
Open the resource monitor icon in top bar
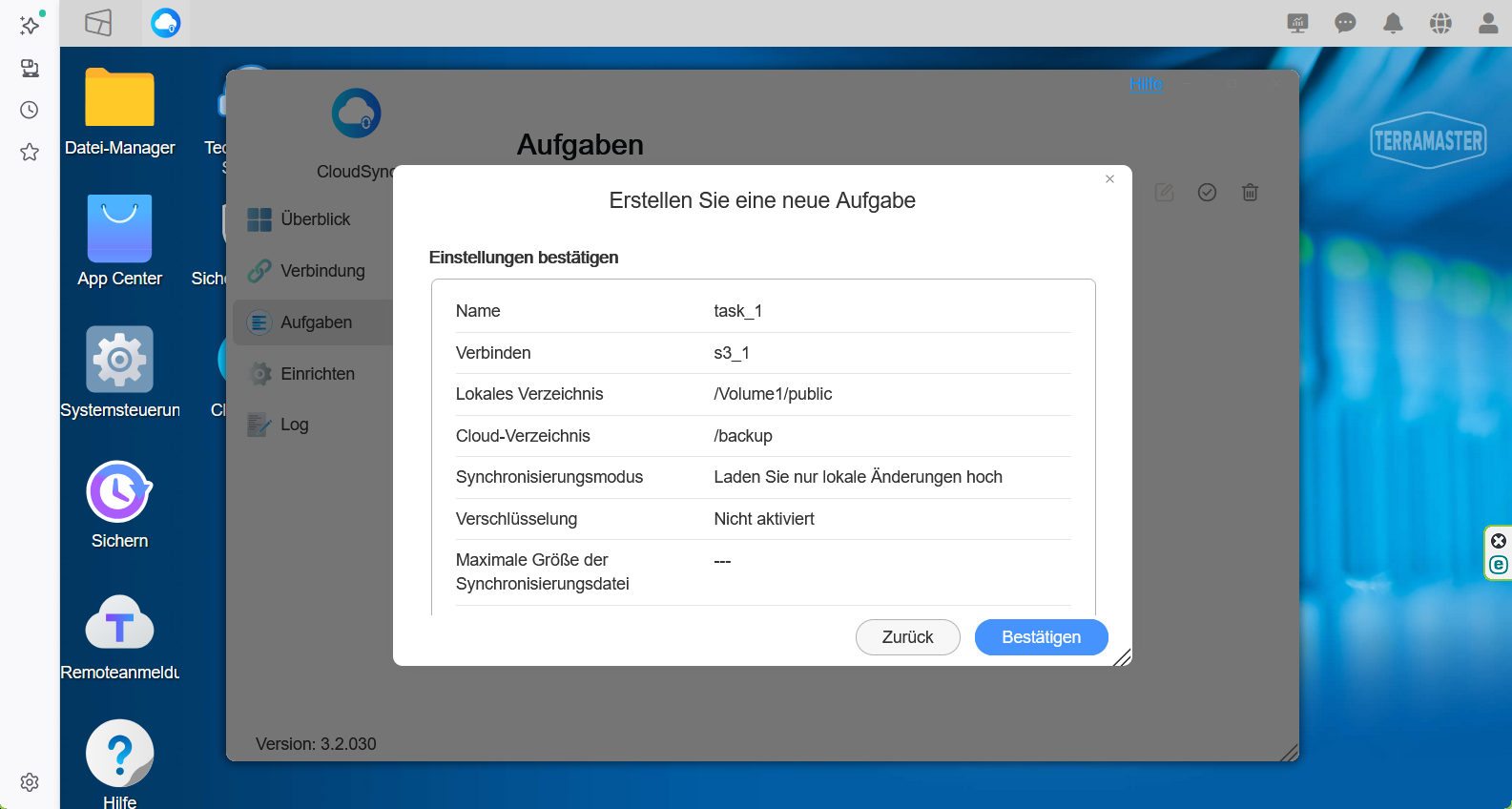pos(1297,23)
